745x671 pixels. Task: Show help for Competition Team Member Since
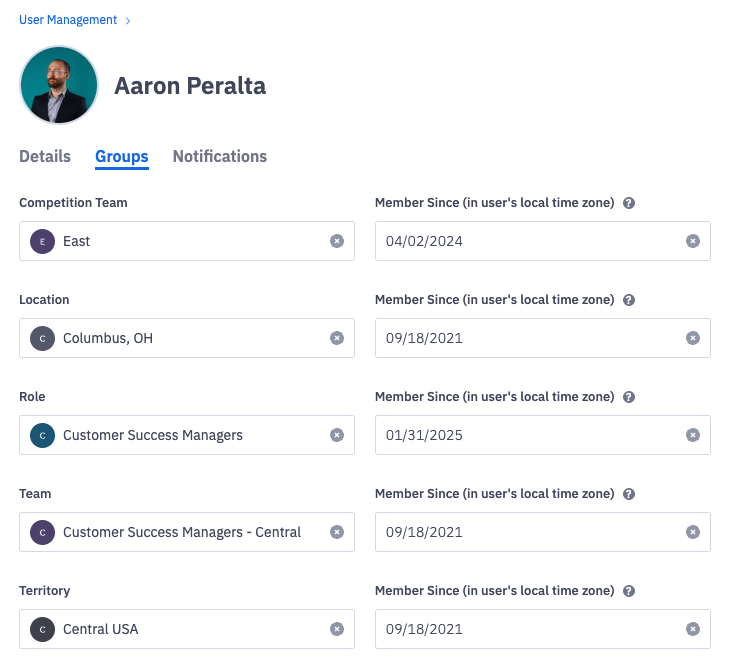[x=629, y=203]
